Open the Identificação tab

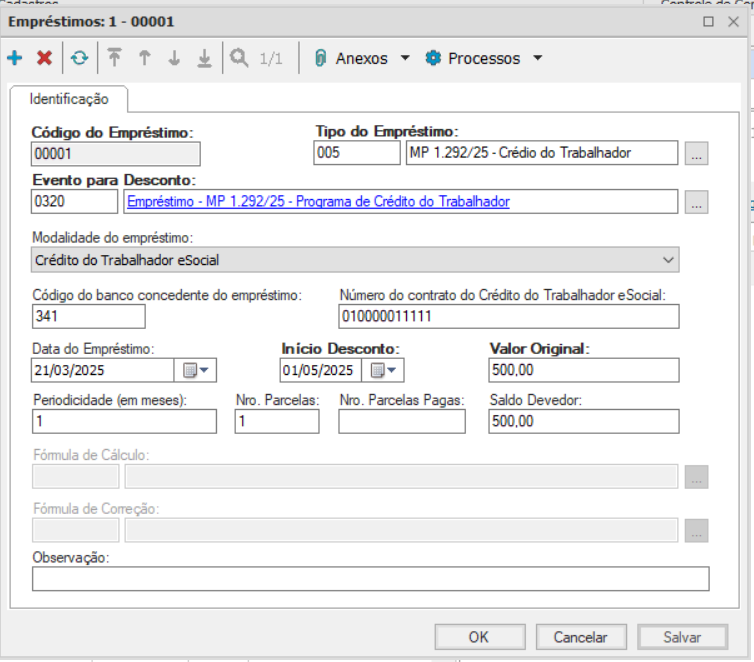coord(69,99)
